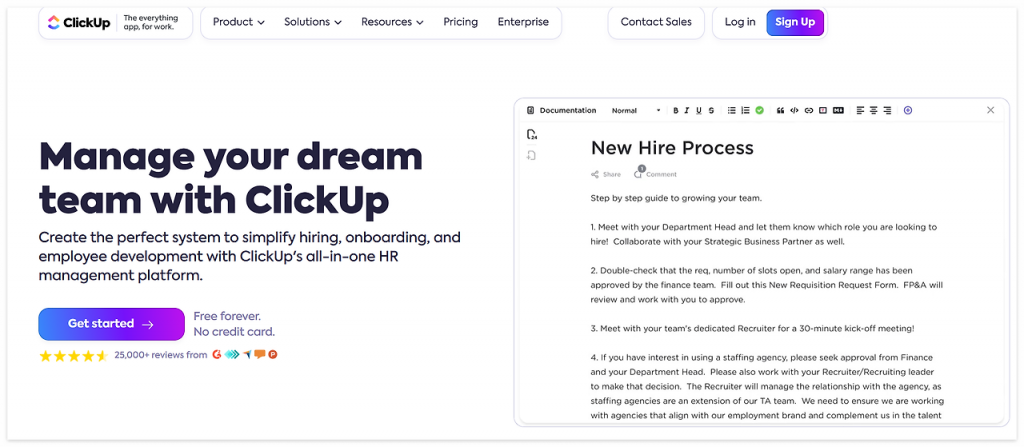The image size is (1024, 447).
Task: Toggle underline formatting in the doc toolbar
Action: (x=699, y=110)
